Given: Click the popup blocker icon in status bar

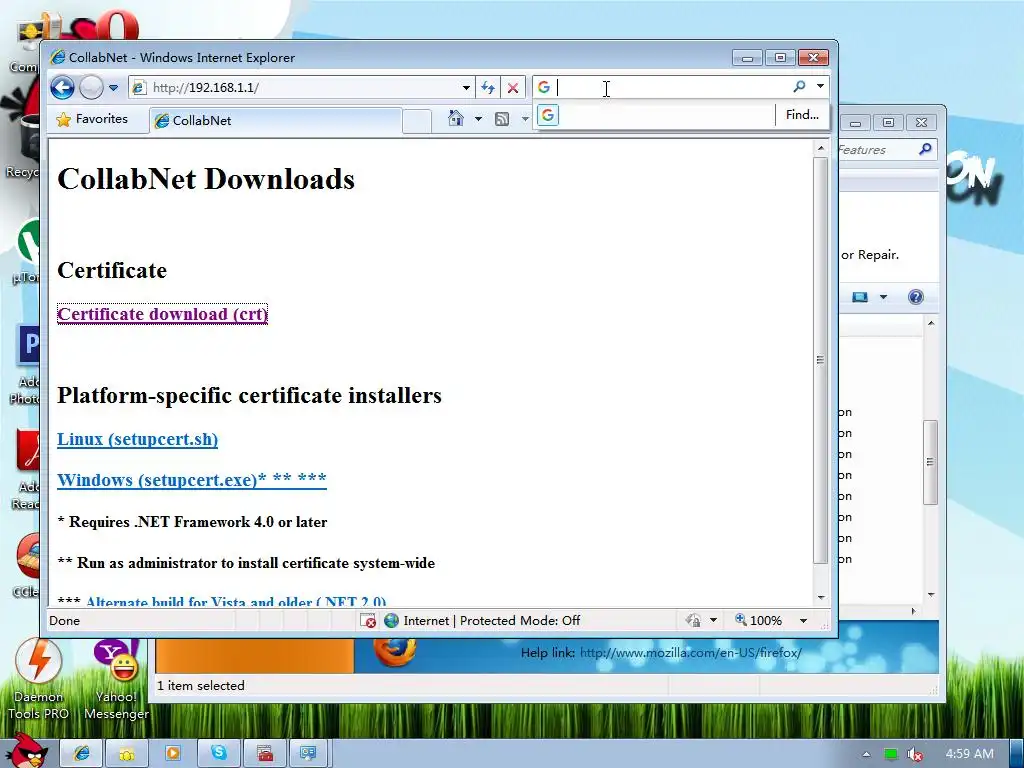Looking at the screenshot, I should pyautogui.click(x=368, y=620).
